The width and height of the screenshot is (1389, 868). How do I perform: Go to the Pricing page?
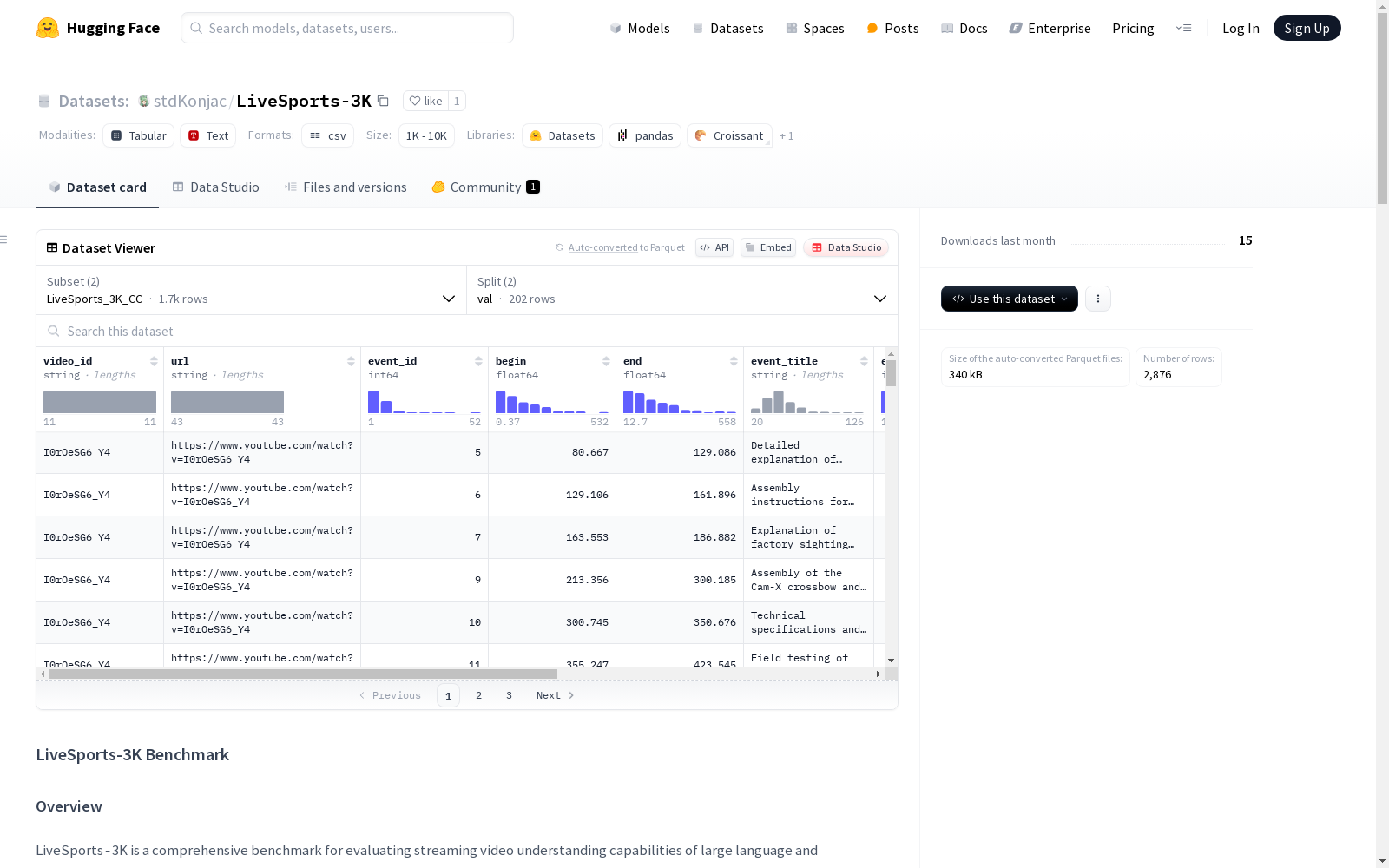(x=1133, y=28)
